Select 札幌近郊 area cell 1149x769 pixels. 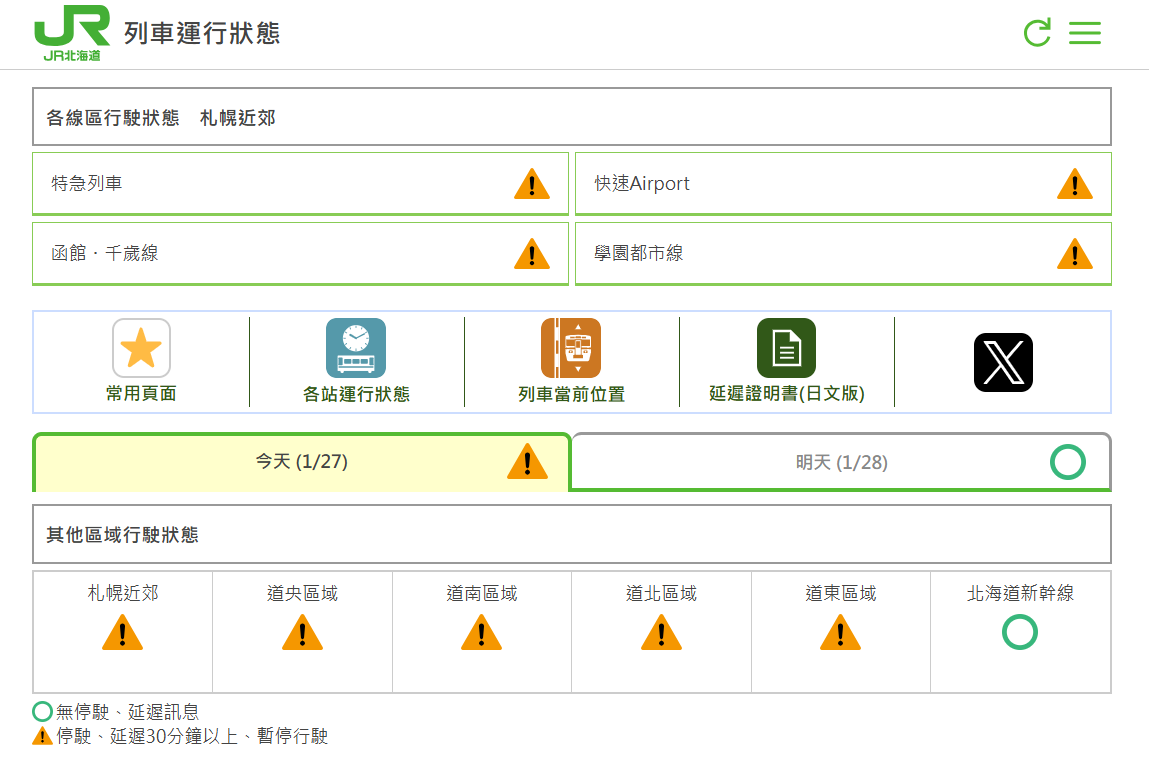click(123, 631)
